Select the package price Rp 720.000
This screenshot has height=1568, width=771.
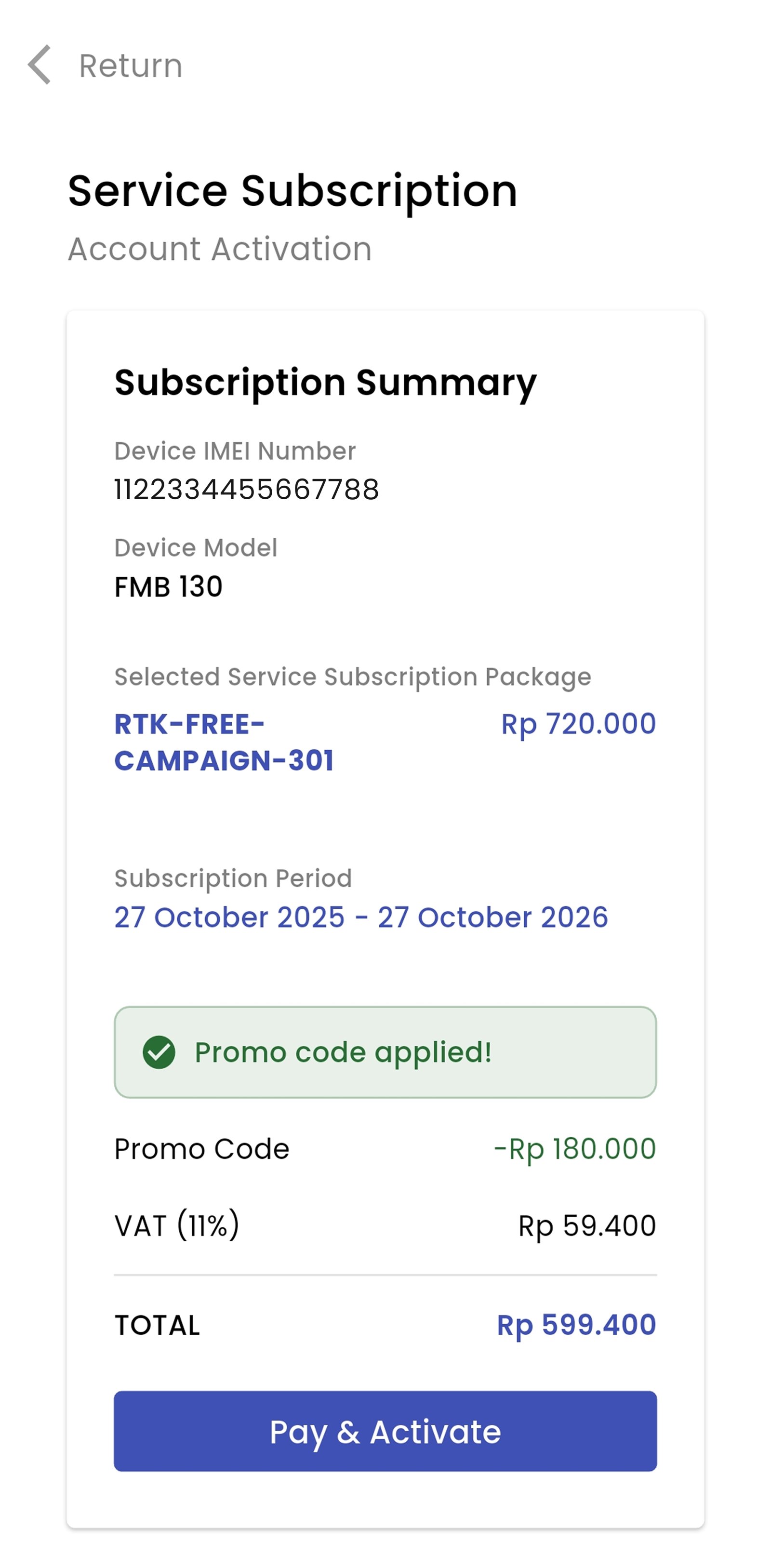click(577, 724)
